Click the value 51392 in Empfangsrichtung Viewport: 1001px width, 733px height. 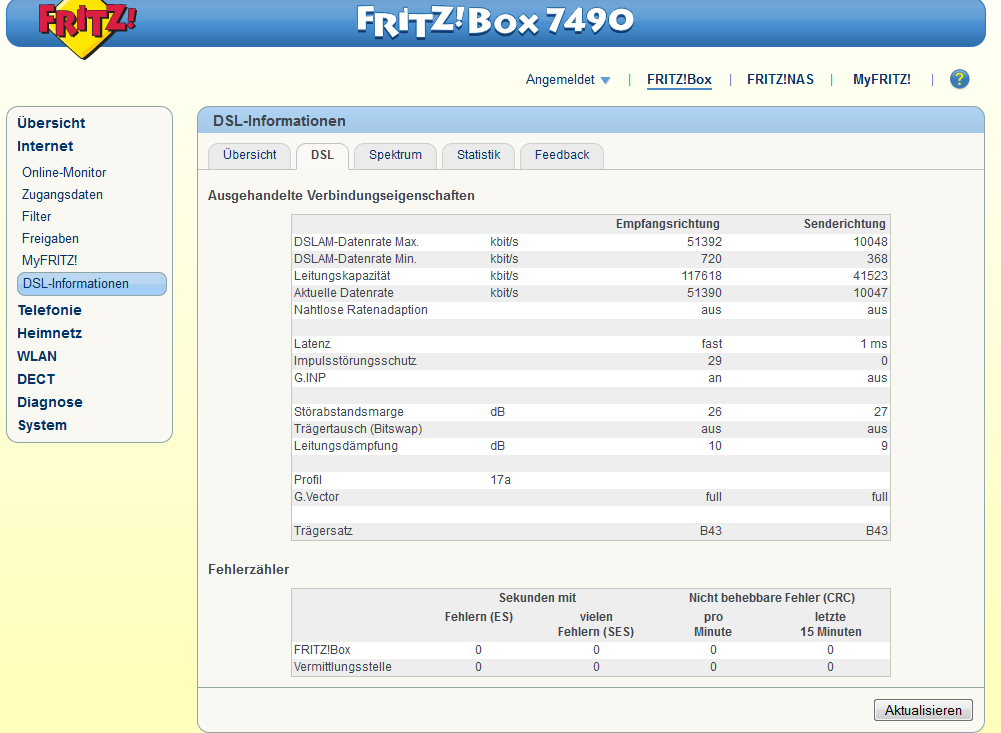pyautogui.click(x=704, y=242)
